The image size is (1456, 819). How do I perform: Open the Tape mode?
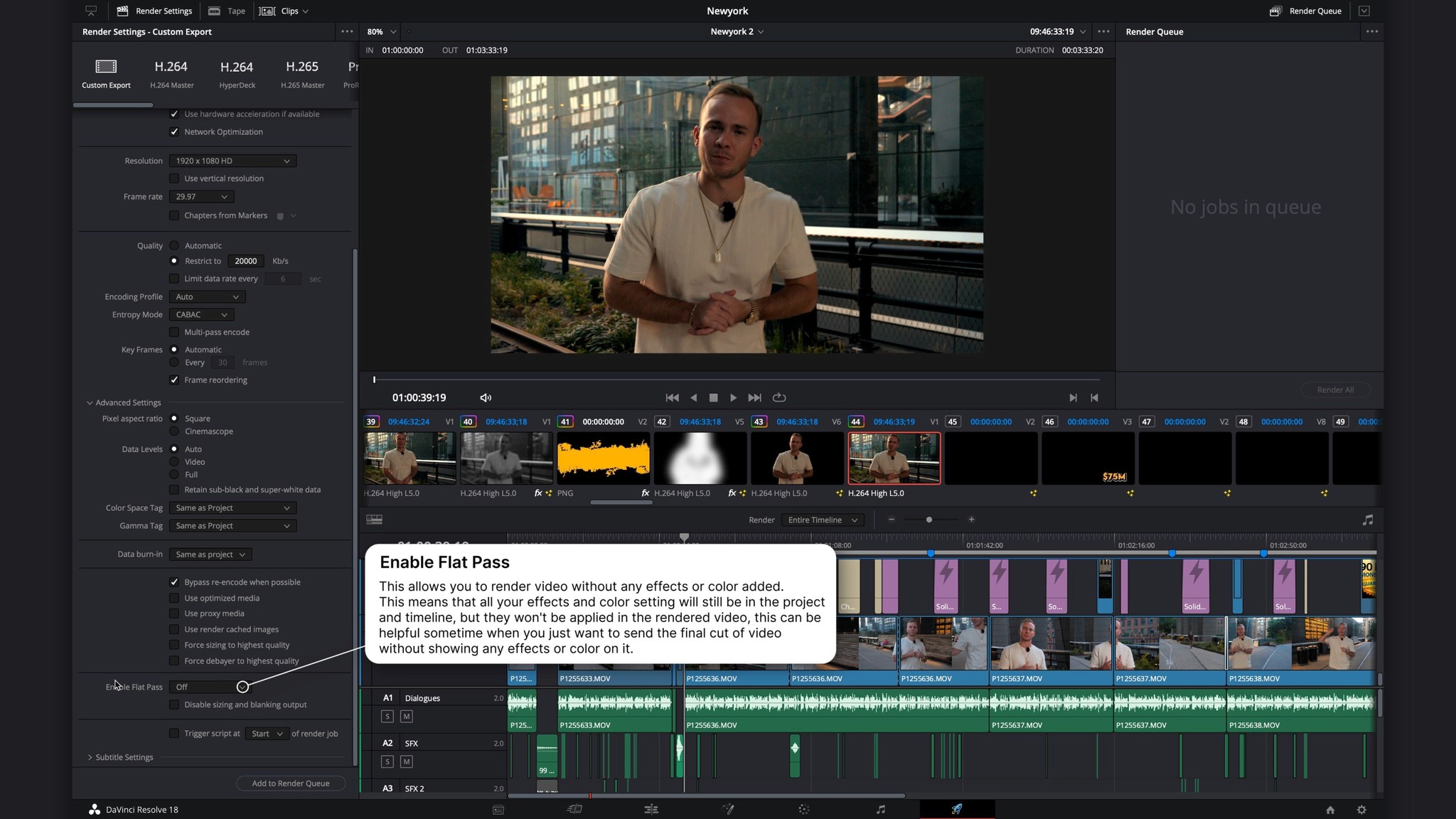(226, 11)
